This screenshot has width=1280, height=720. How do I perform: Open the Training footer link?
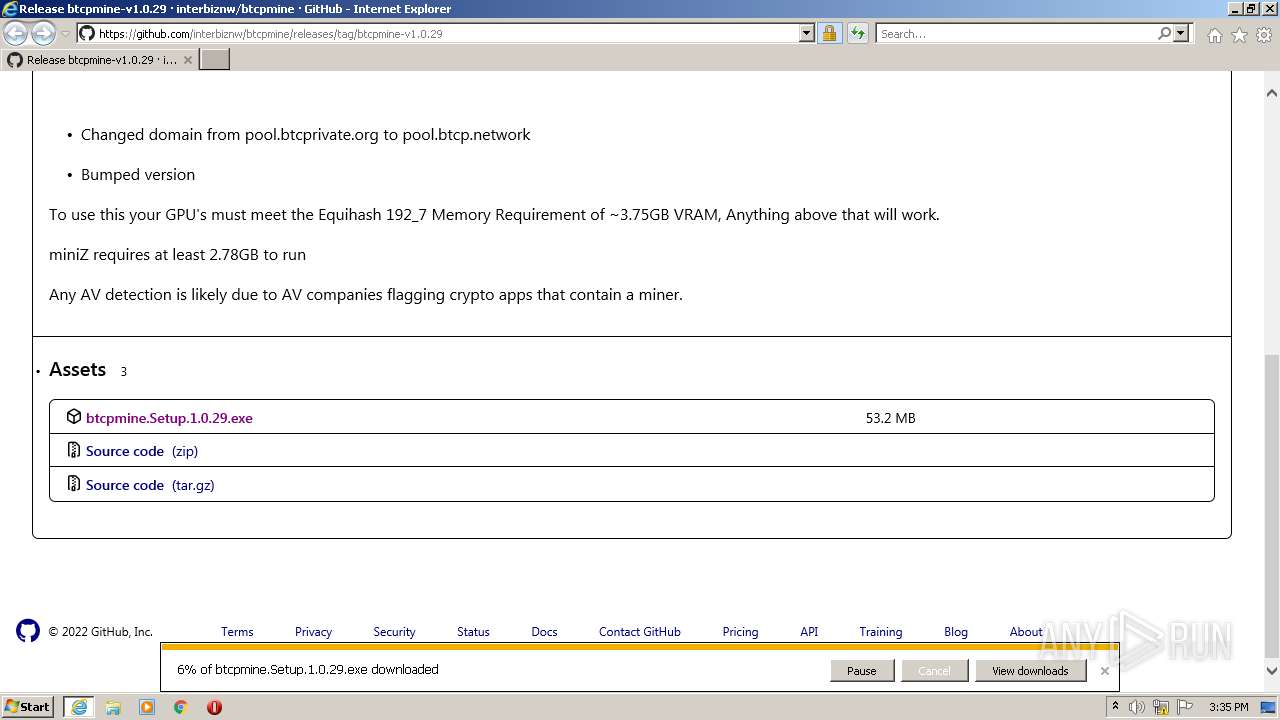click(881, 632)
